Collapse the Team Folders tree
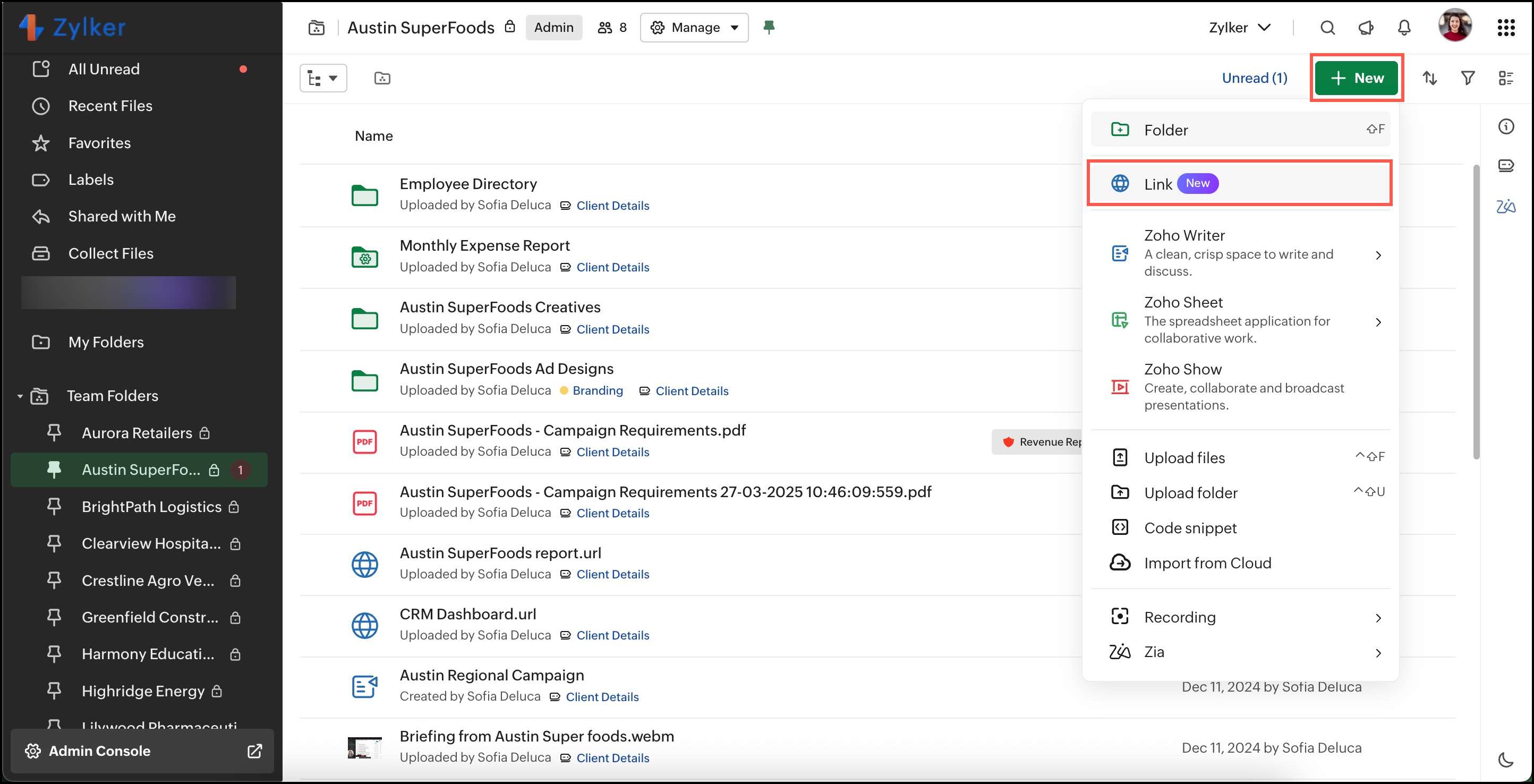Viewport: 1534px width, 784px height. click(x=20, y=396)
